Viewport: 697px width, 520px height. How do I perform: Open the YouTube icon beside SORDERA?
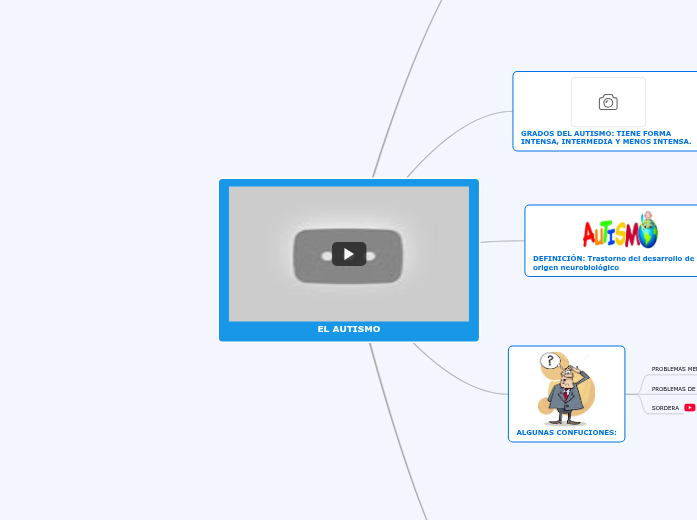(689, 408)
